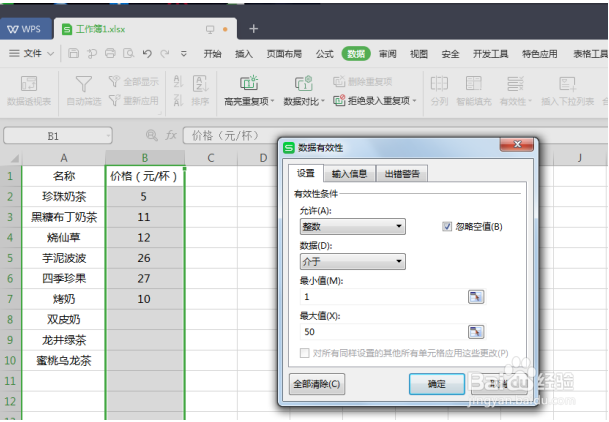Image resolution: width=609 pixels, height=422 pixels.
Task: Switch to the 页面布局 ribbon tab
Action: pos(284,54)
